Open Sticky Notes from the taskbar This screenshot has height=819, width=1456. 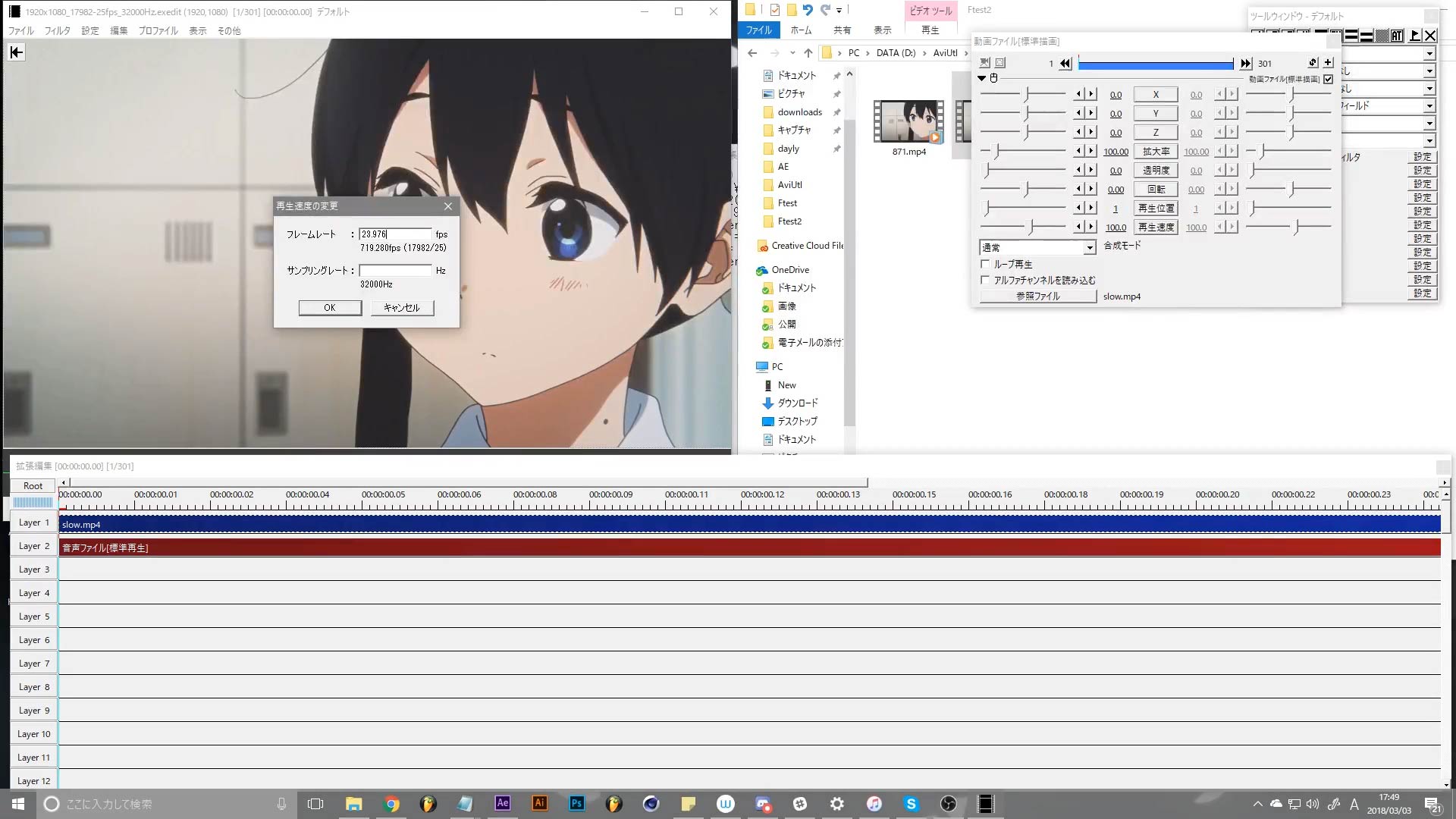point(688,804)
